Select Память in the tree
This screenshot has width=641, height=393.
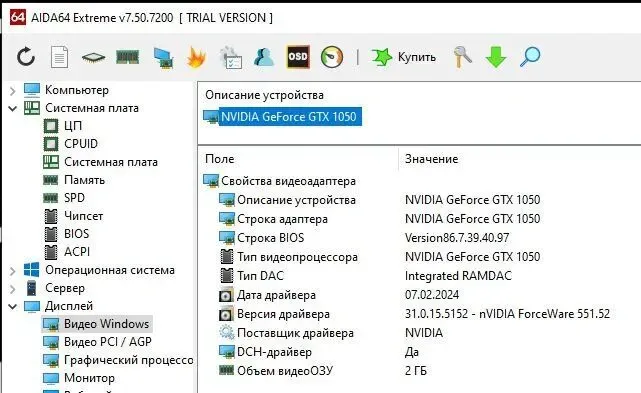point(84,180)
